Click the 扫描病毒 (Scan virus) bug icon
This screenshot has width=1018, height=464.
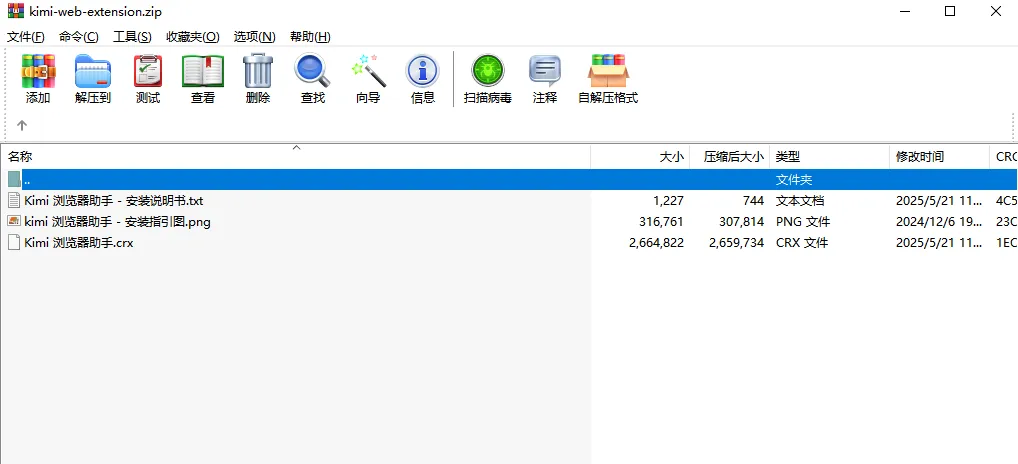click(x=488, y=71)
